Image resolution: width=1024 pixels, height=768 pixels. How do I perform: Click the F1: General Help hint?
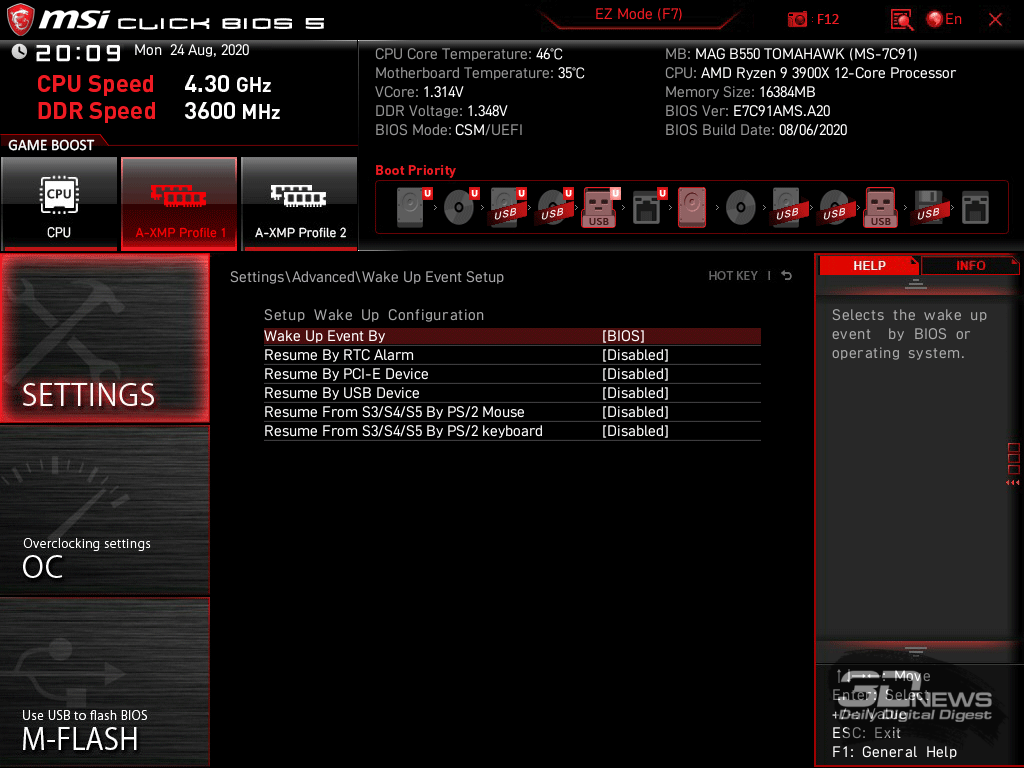pyautogui.click(x=894, y=752)
